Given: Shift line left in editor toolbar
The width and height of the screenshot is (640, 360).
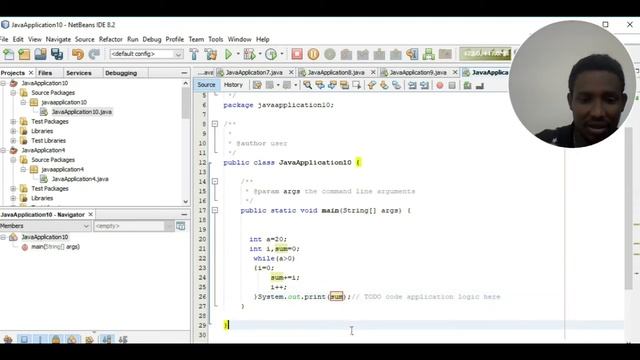Looking at the screenshot, I should click(x=412, y=85).
